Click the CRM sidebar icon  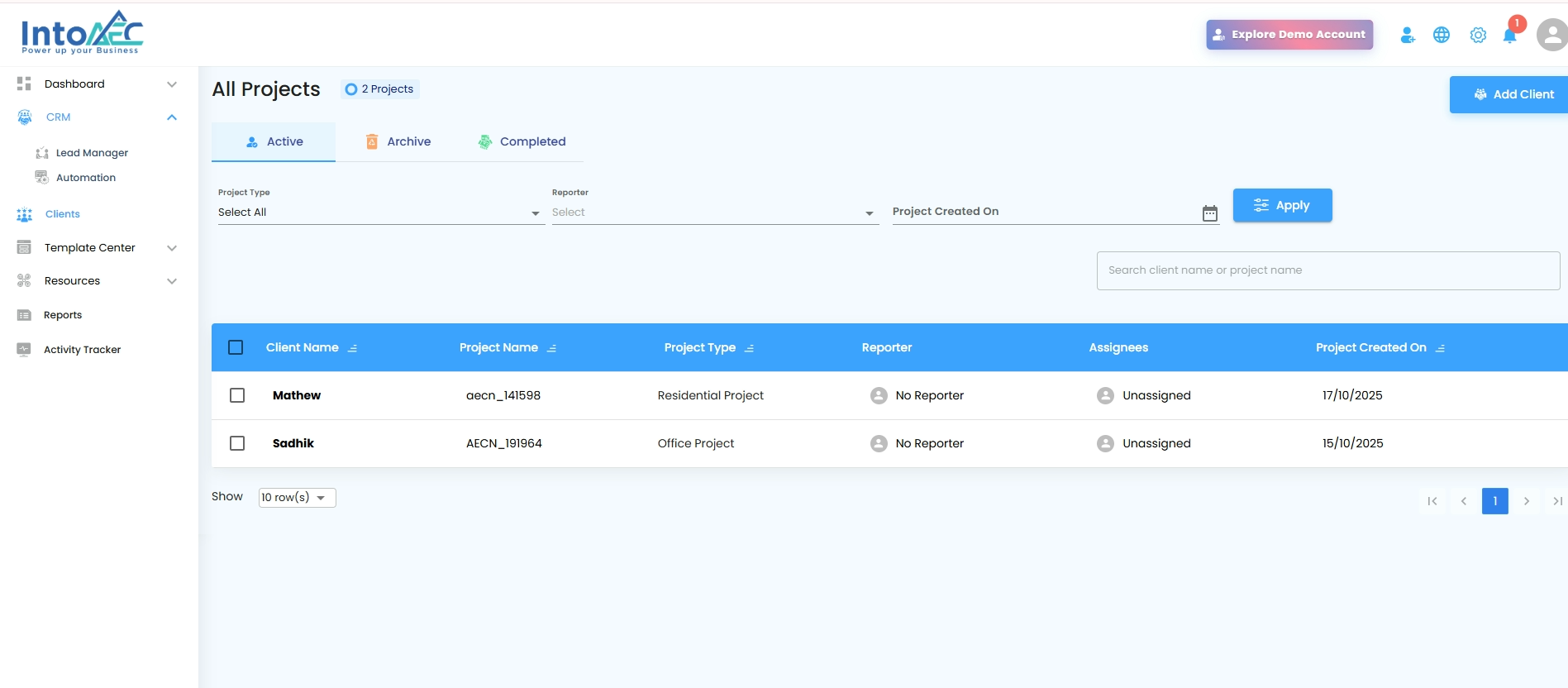click(25, 117)
